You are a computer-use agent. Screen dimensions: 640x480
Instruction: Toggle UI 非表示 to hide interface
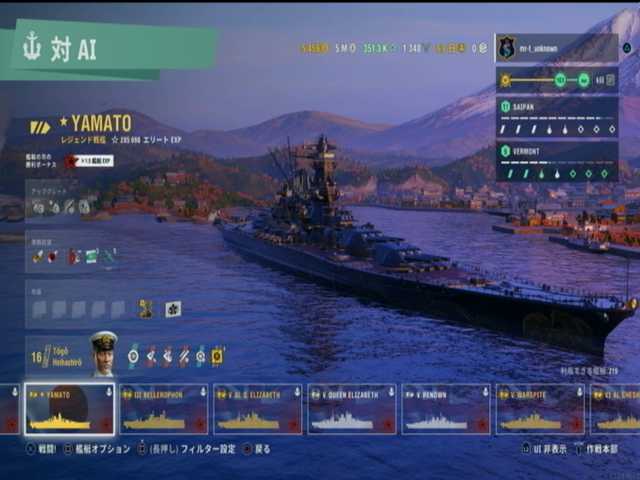coord(544,449)
